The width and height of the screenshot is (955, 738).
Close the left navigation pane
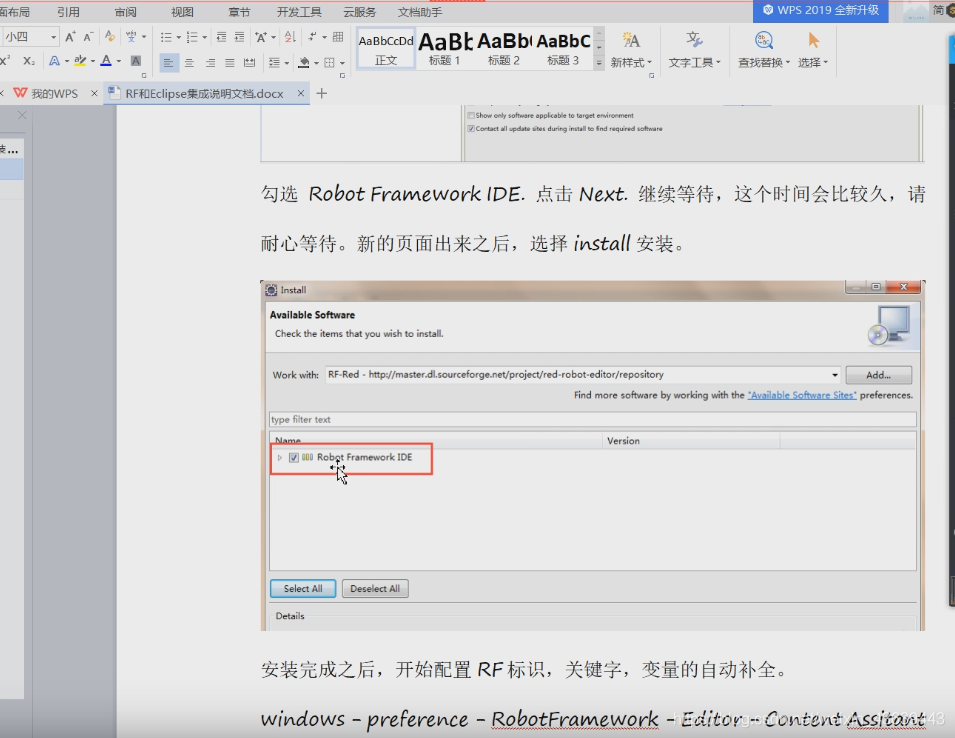click(x=22, y=115)
